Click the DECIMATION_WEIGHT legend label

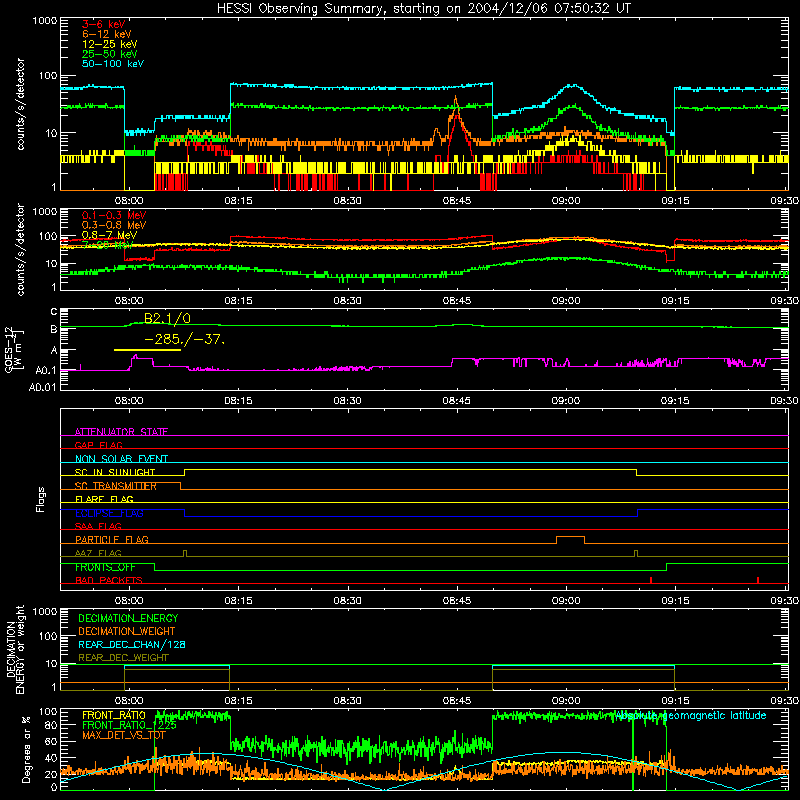127,631
